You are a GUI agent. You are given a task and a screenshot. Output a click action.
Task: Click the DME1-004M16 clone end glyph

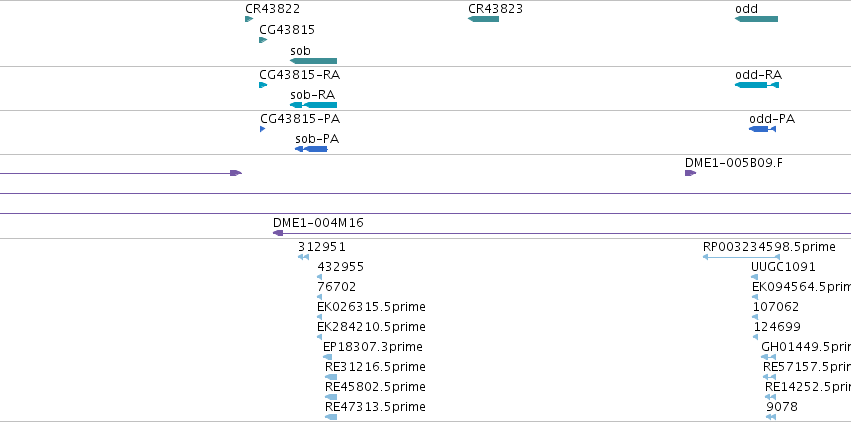[x=278, y=233]
